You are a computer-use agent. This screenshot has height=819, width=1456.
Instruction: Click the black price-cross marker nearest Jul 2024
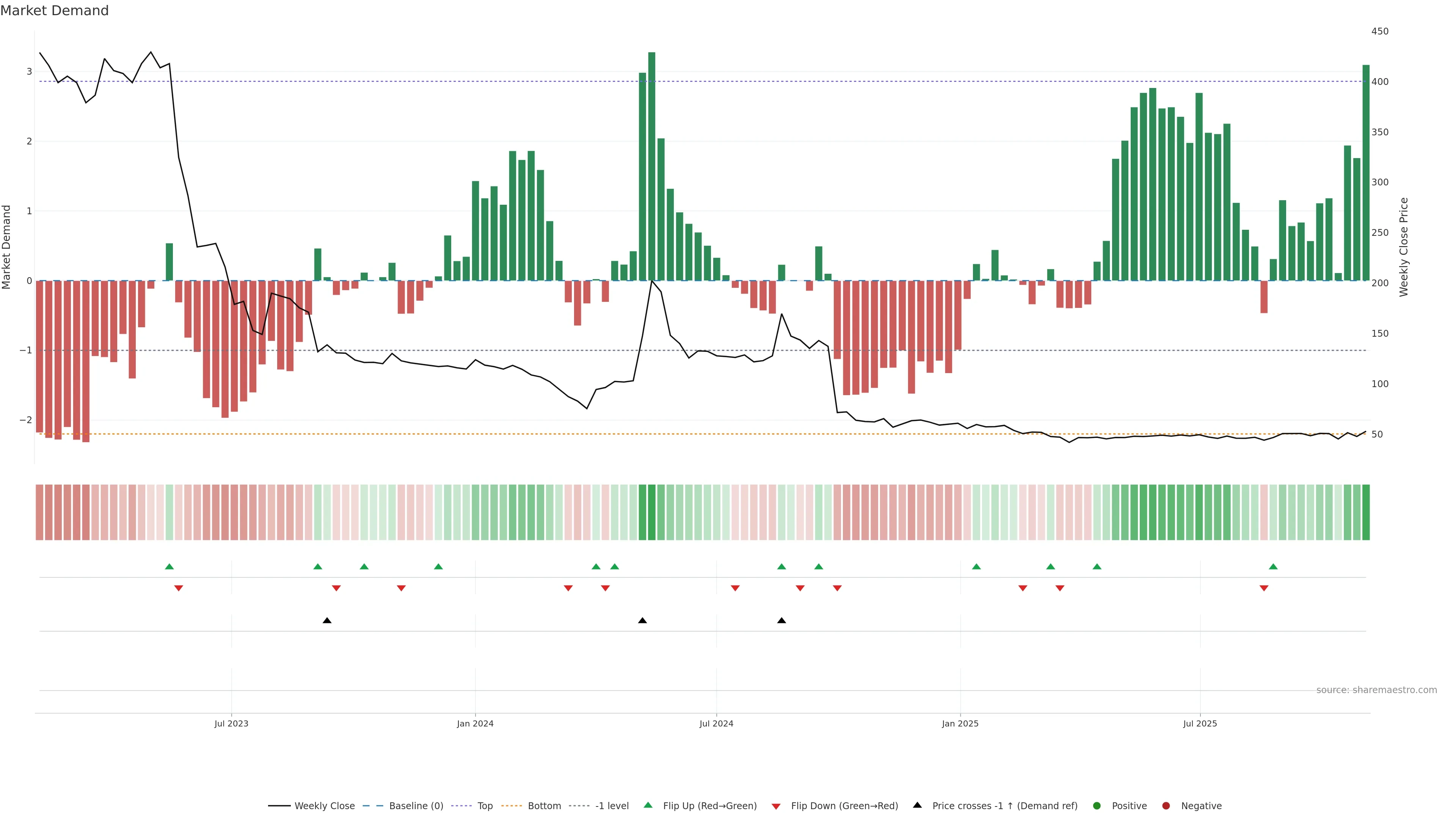[782, 621]
